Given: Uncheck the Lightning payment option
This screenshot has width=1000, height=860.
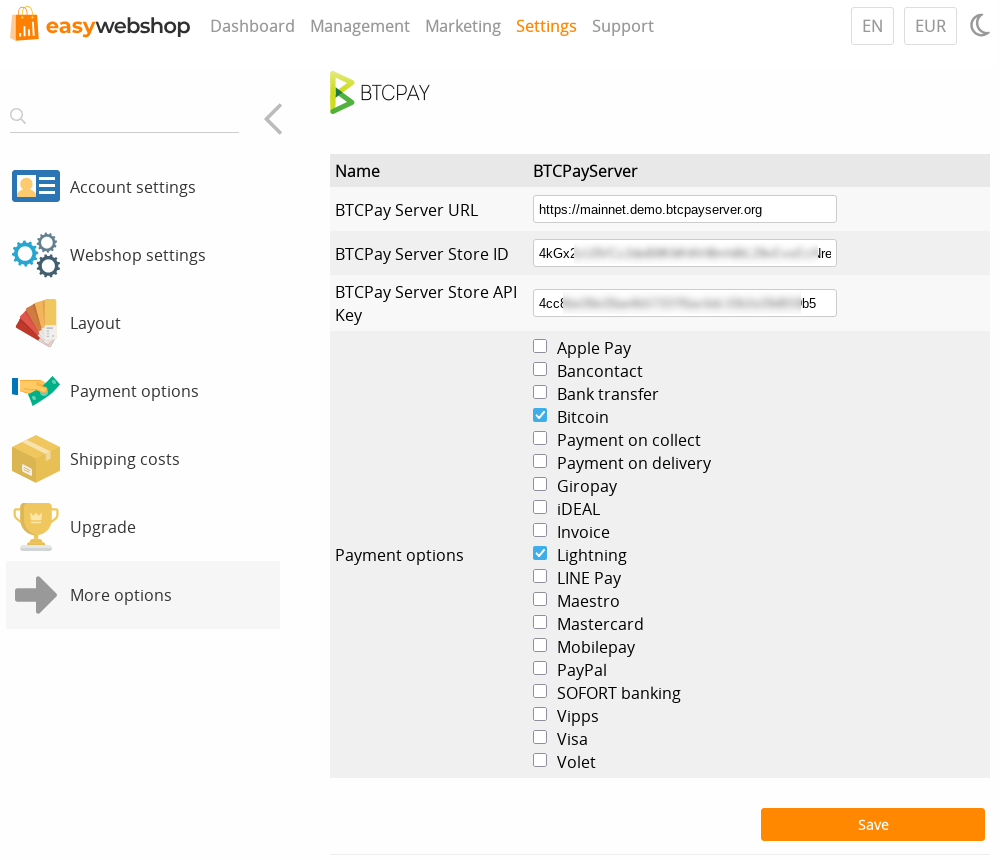Looking at the screenshot, I should coord(540,552).
